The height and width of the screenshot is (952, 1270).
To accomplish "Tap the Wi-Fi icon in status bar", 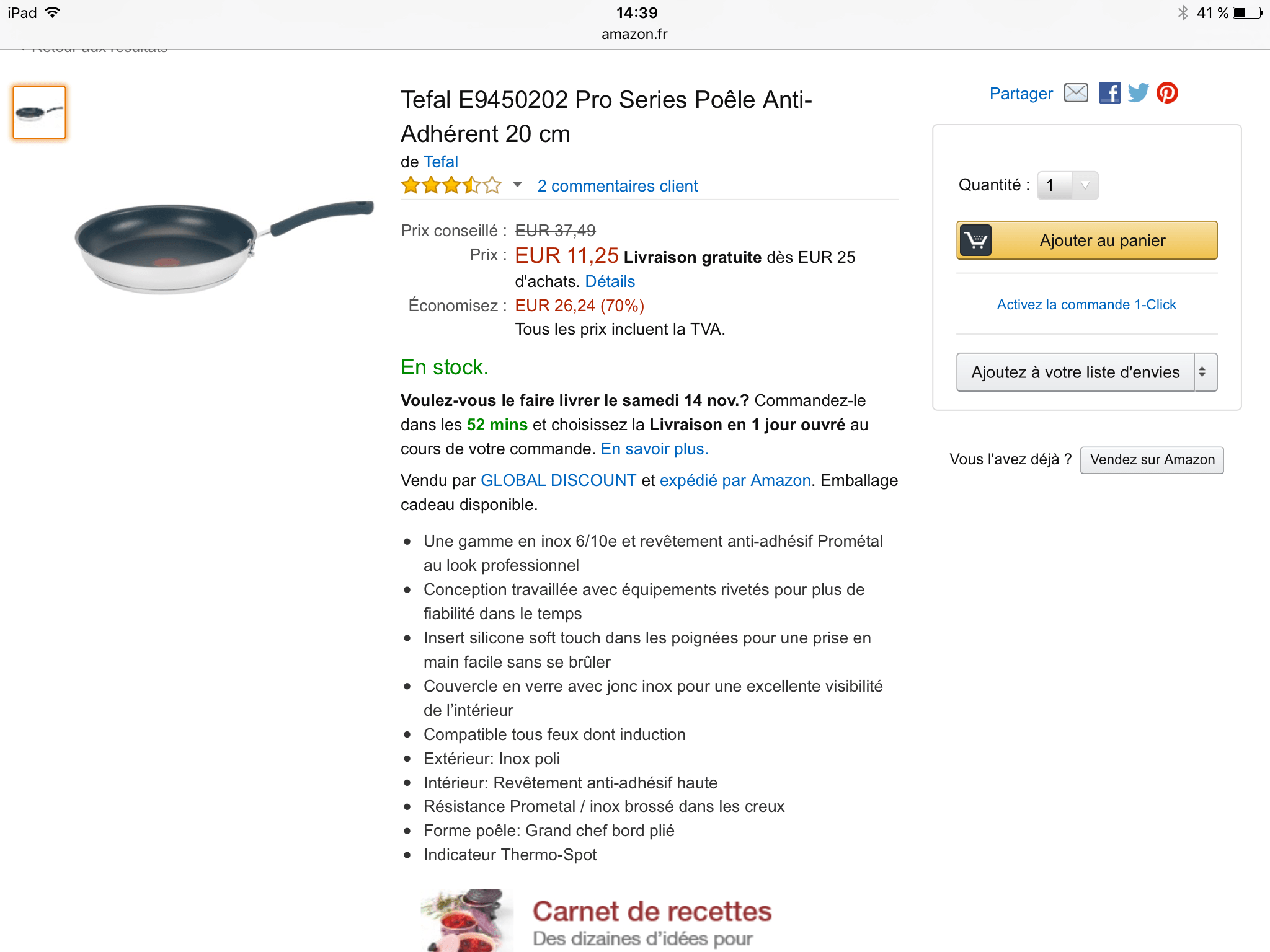I will (53, 12).
